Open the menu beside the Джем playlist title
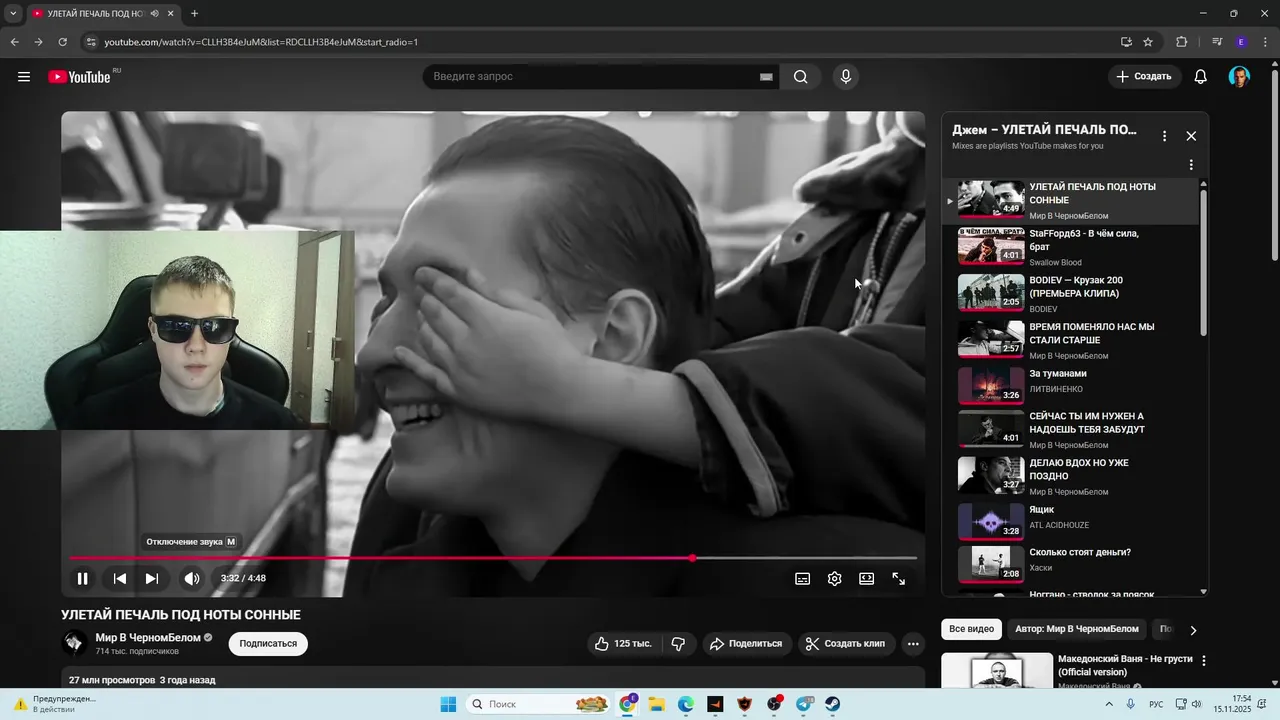 tap(1164, 136)
